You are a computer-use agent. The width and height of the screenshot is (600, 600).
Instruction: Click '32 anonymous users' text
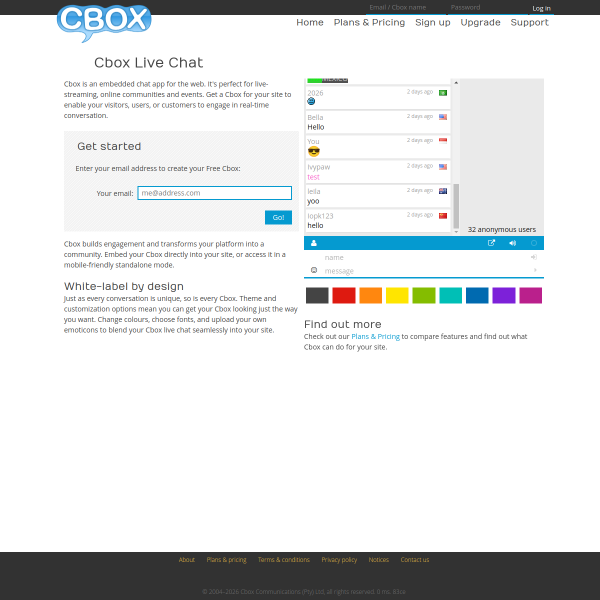tap(502, 230)
